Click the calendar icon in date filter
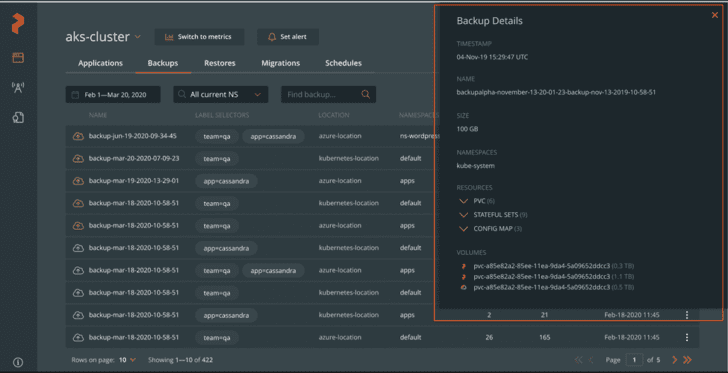The width and height of the screenshot is (728, 373). point(75,95)
